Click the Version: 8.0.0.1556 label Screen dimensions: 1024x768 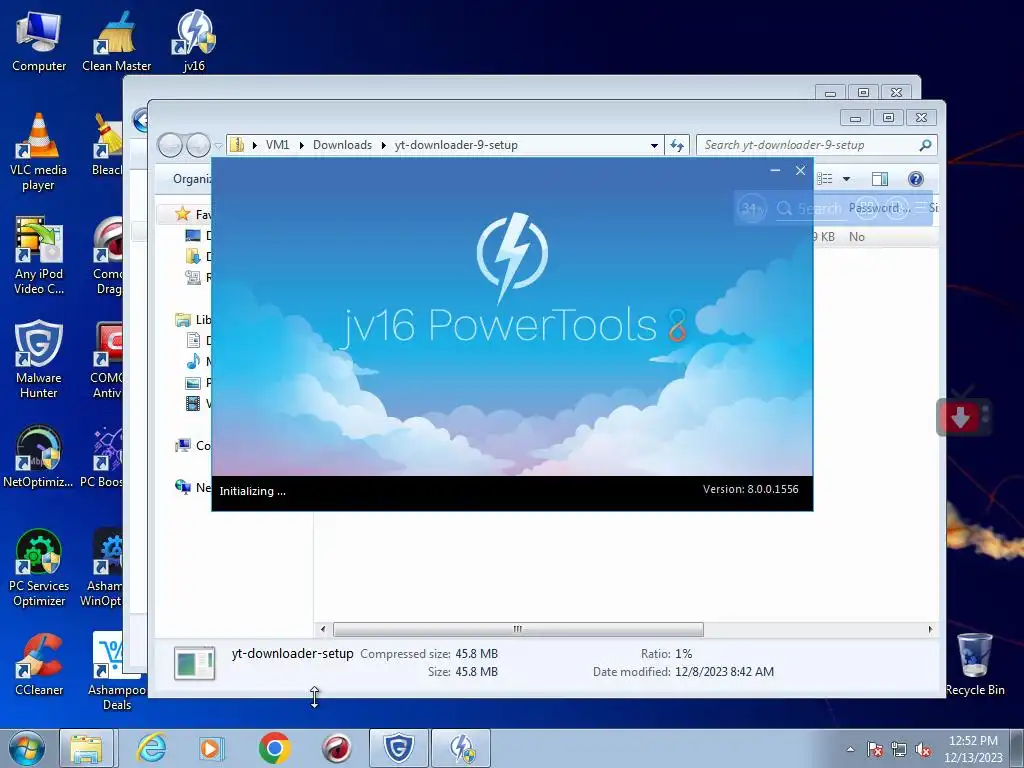[750, 489]
